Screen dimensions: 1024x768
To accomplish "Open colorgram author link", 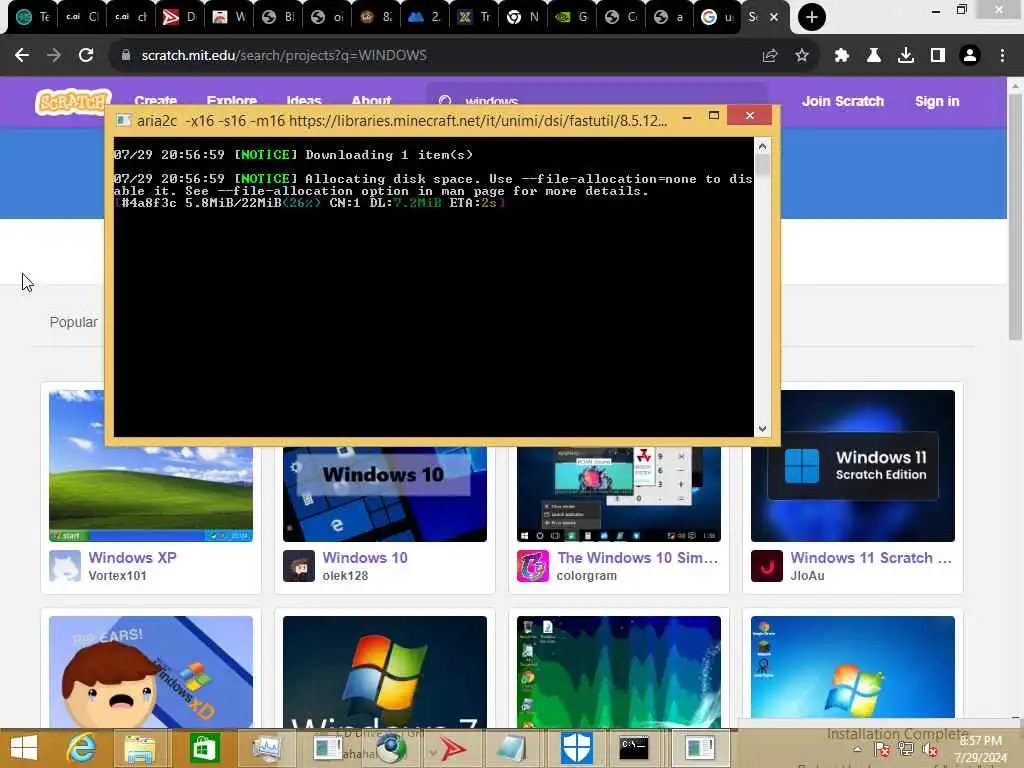I will point(586,575).
